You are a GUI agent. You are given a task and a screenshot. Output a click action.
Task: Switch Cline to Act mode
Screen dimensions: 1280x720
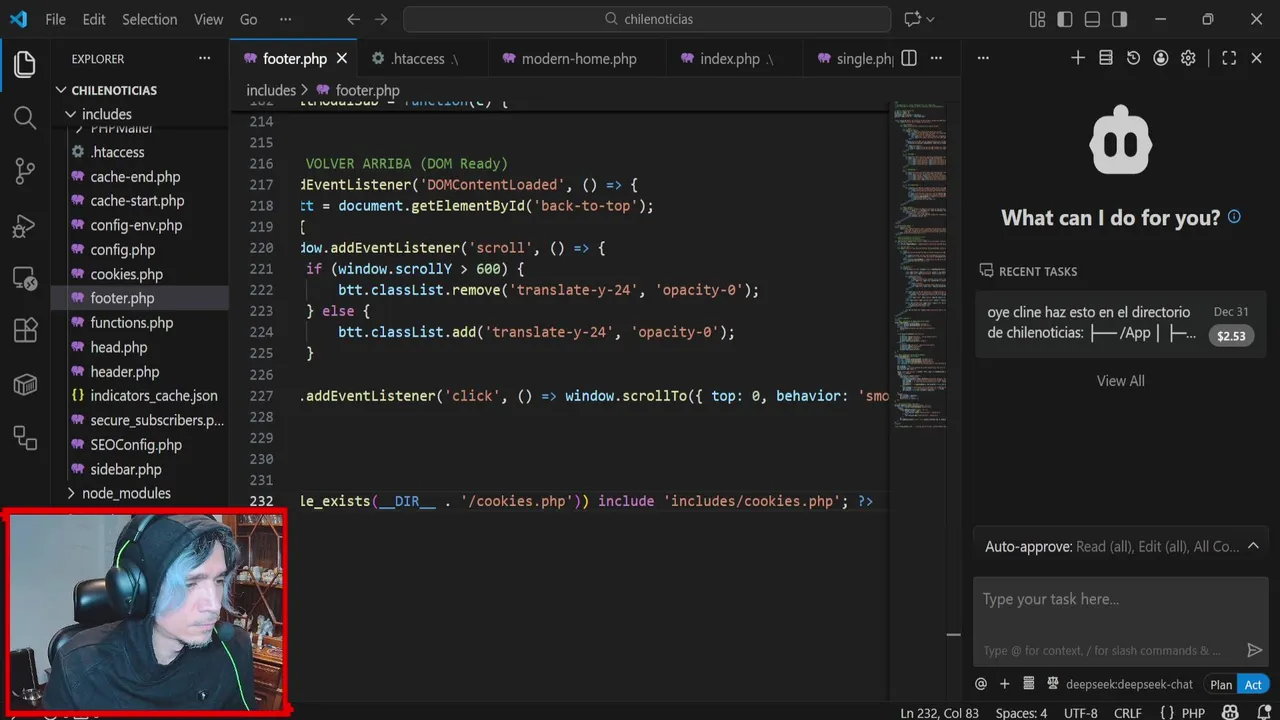1253,685
